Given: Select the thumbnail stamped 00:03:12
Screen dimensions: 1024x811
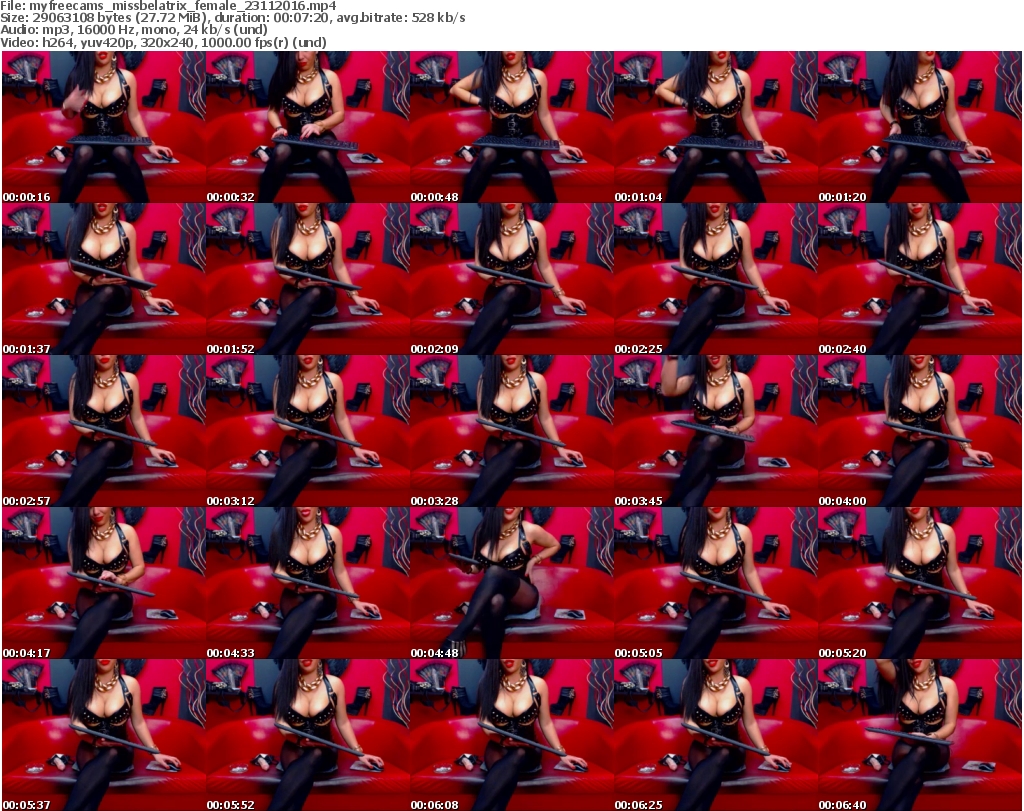Looking at the screenshot, I should pyautogui.click(x=308, y=431).
